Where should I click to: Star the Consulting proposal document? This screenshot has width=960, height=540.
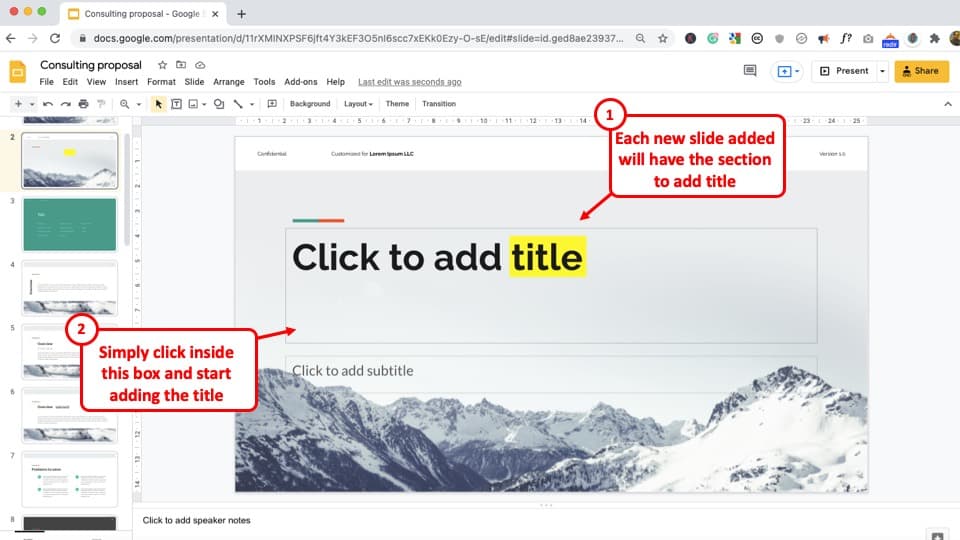162,65
